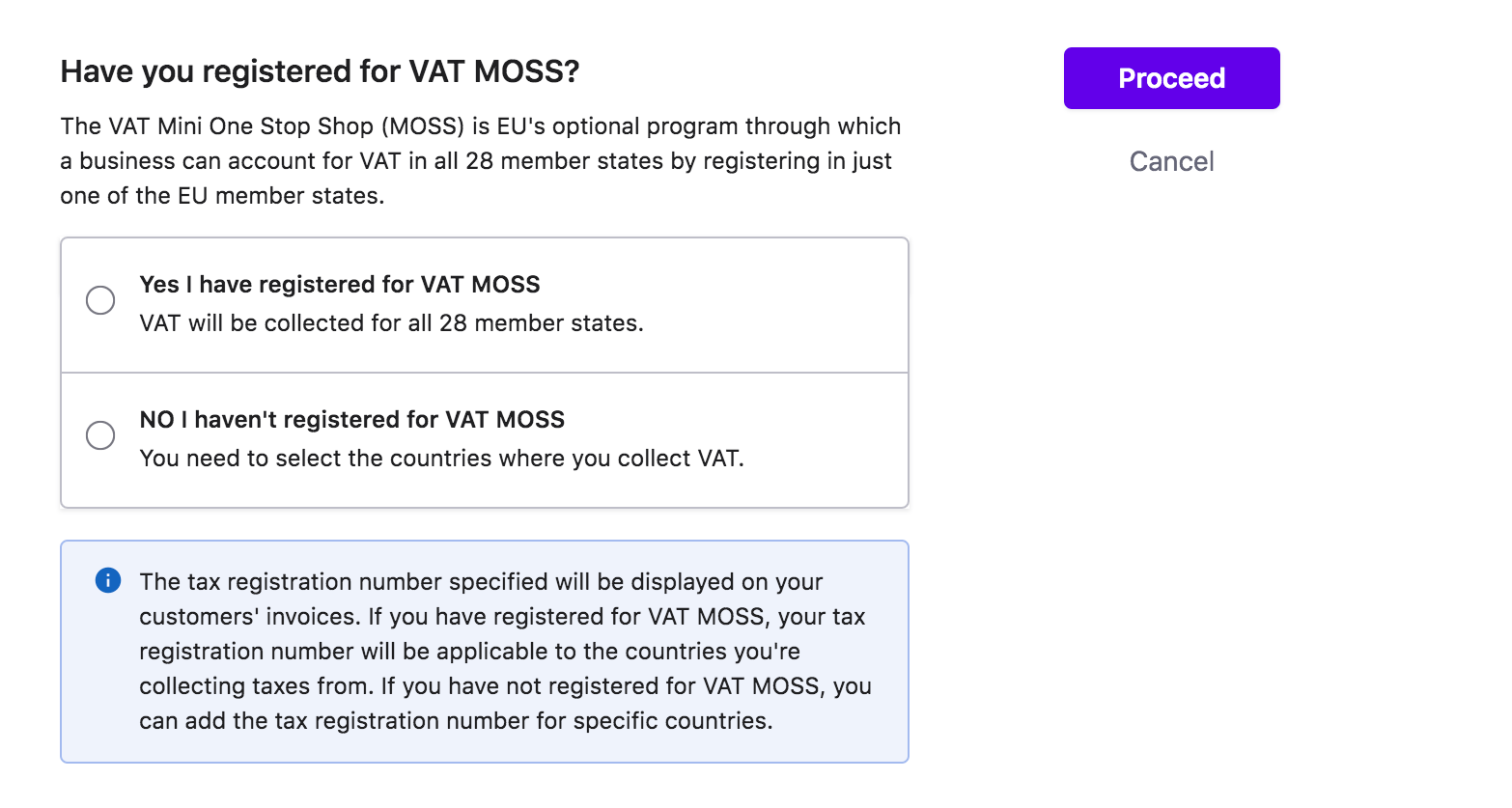Select the NO haven't registered radio button
Viewport: 1512px width, 808px height.
click(100, 435)
